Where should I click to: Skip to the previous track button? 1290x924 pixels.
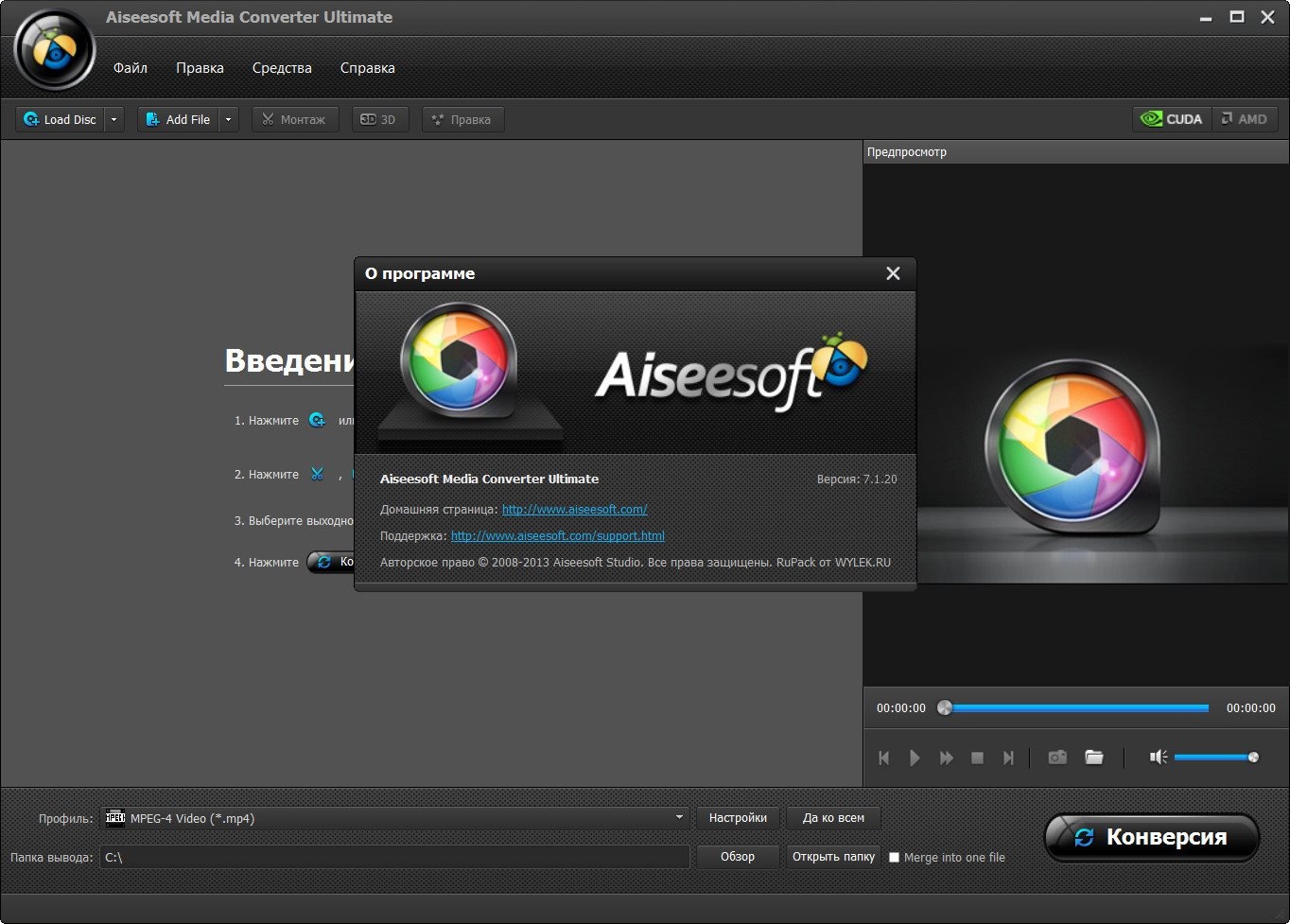(884, 758)
